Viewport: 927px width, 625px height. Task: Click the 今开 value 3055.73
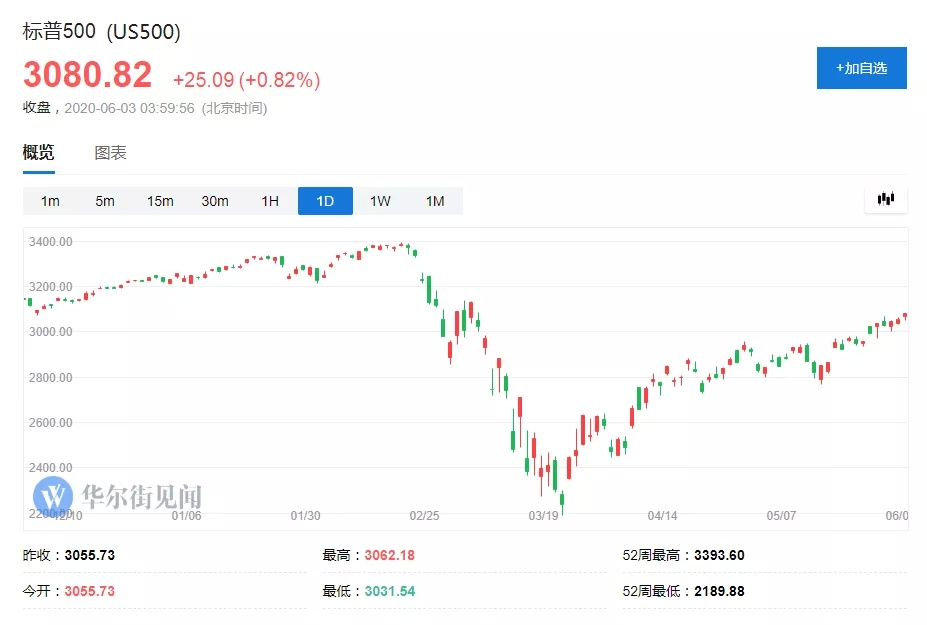90,591
